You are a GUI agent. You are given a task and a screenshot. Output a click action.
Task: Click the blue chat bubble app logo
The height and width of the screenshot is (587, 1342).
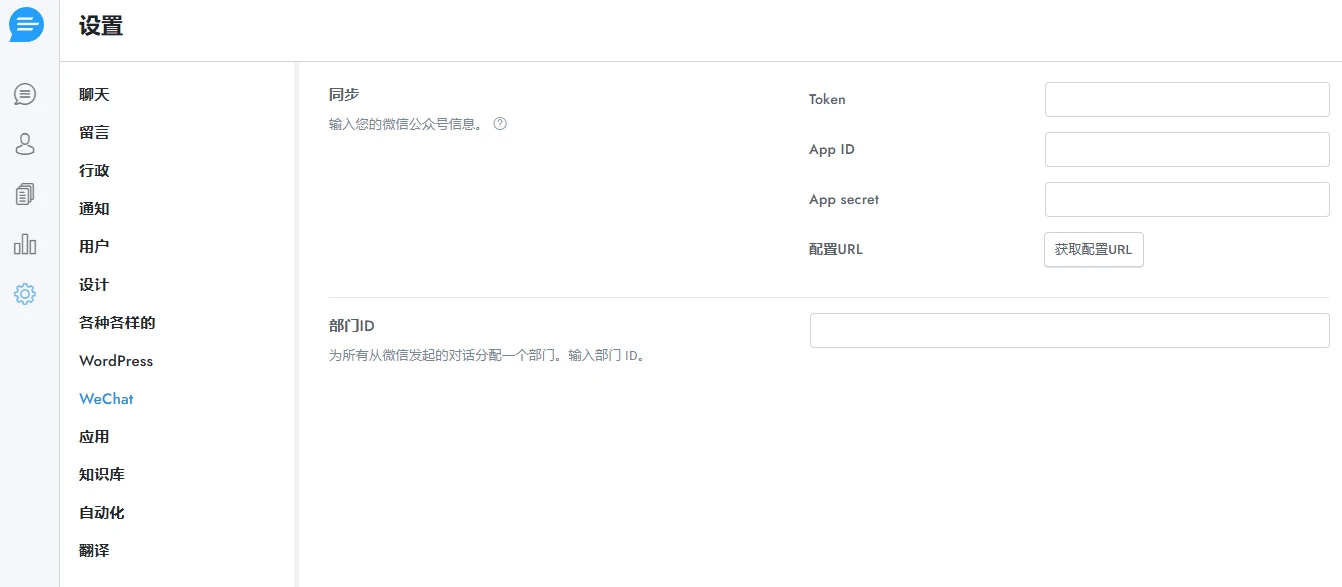coord(25,25)
